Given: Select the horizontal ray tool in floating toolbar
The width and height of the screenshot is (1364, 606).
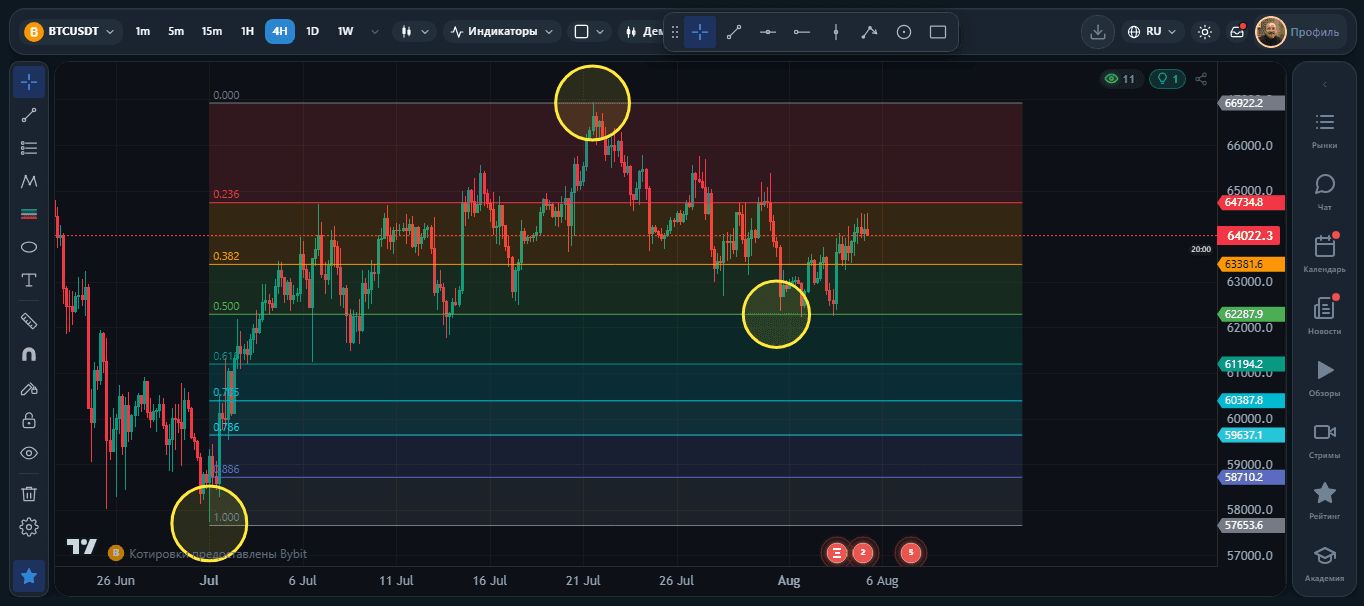Looking at the screenshot, I should 802,32.
